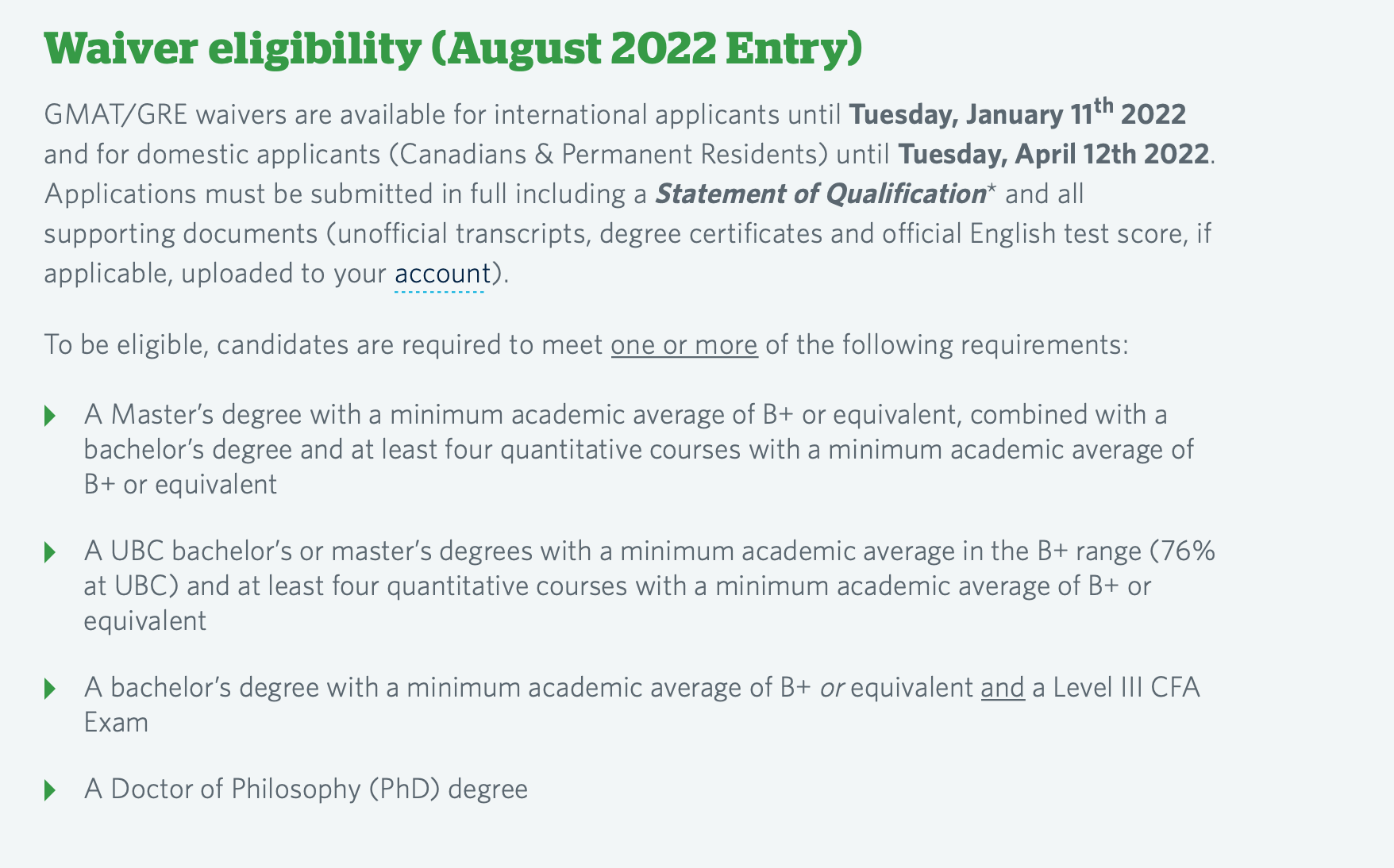Click the green arrow beside Doctor of Philosophy item
The width and height of the screenshot is (1394, 868).
pos(50,789)
